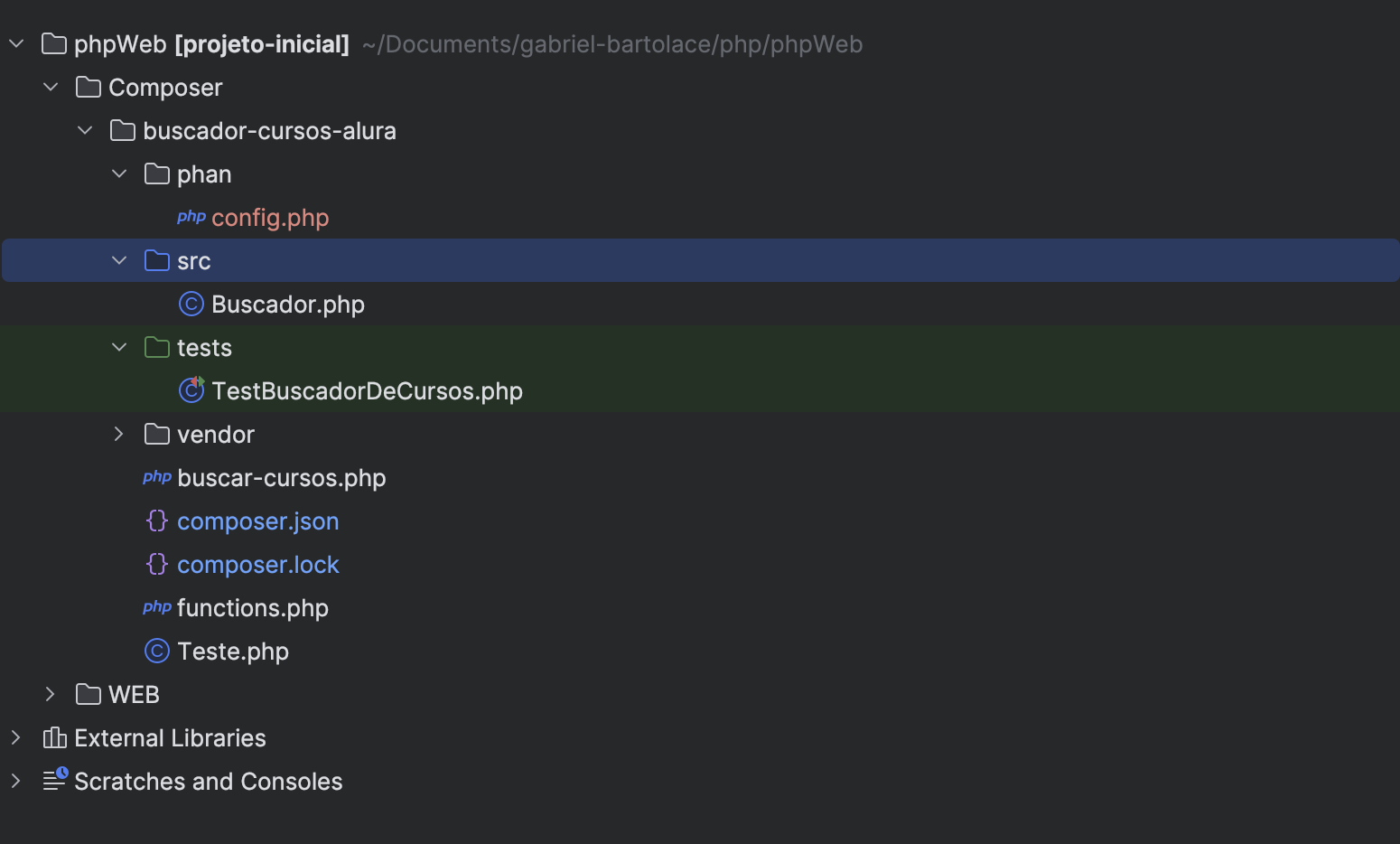Screen dimensions: 1400x844
Task: Select the config.php file name
Action: tap(270, 218)
